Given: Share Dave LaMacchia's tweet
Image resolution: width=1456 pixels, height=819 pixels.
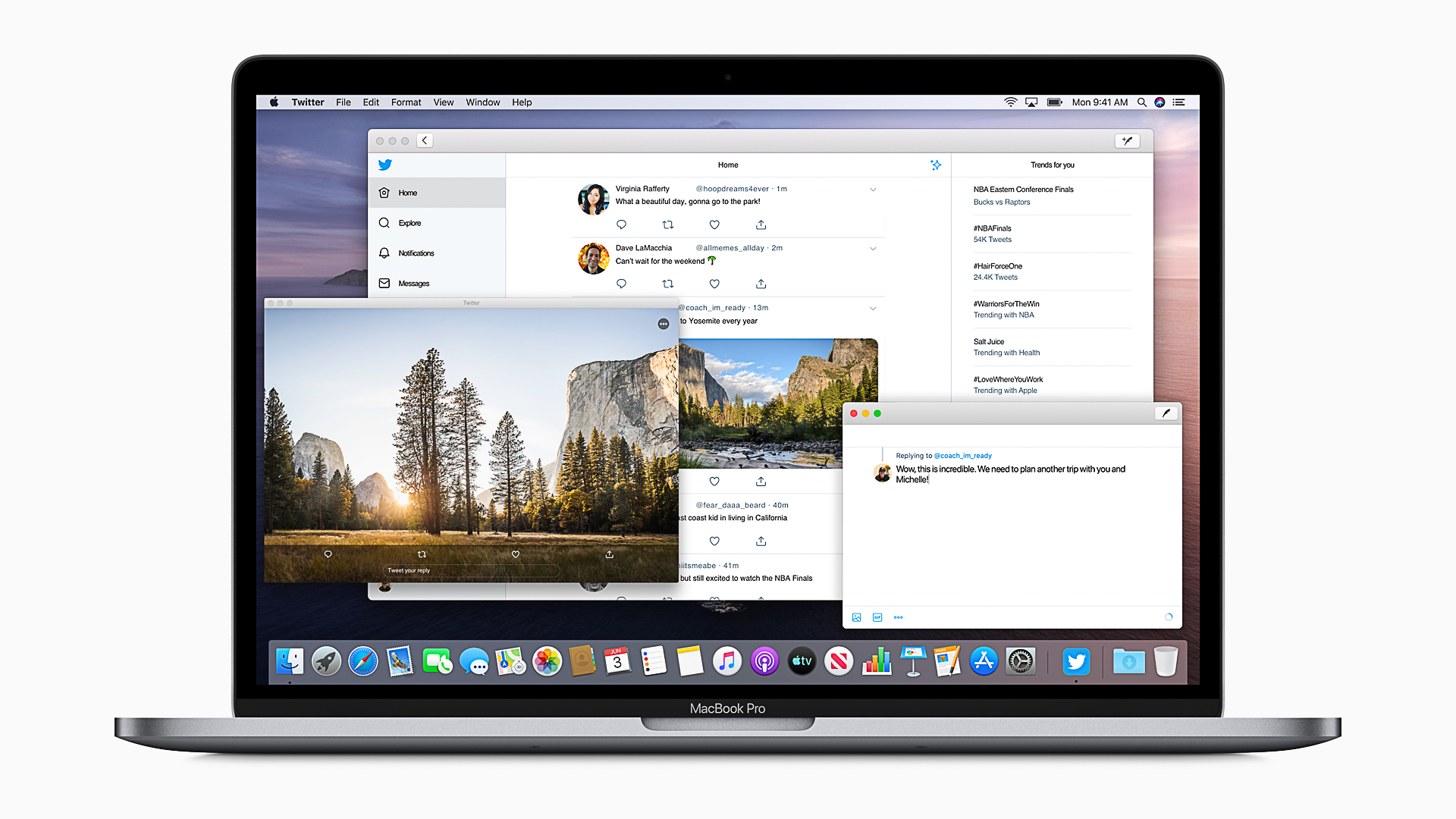Looking at the screenshot, I should click(761, 284).
